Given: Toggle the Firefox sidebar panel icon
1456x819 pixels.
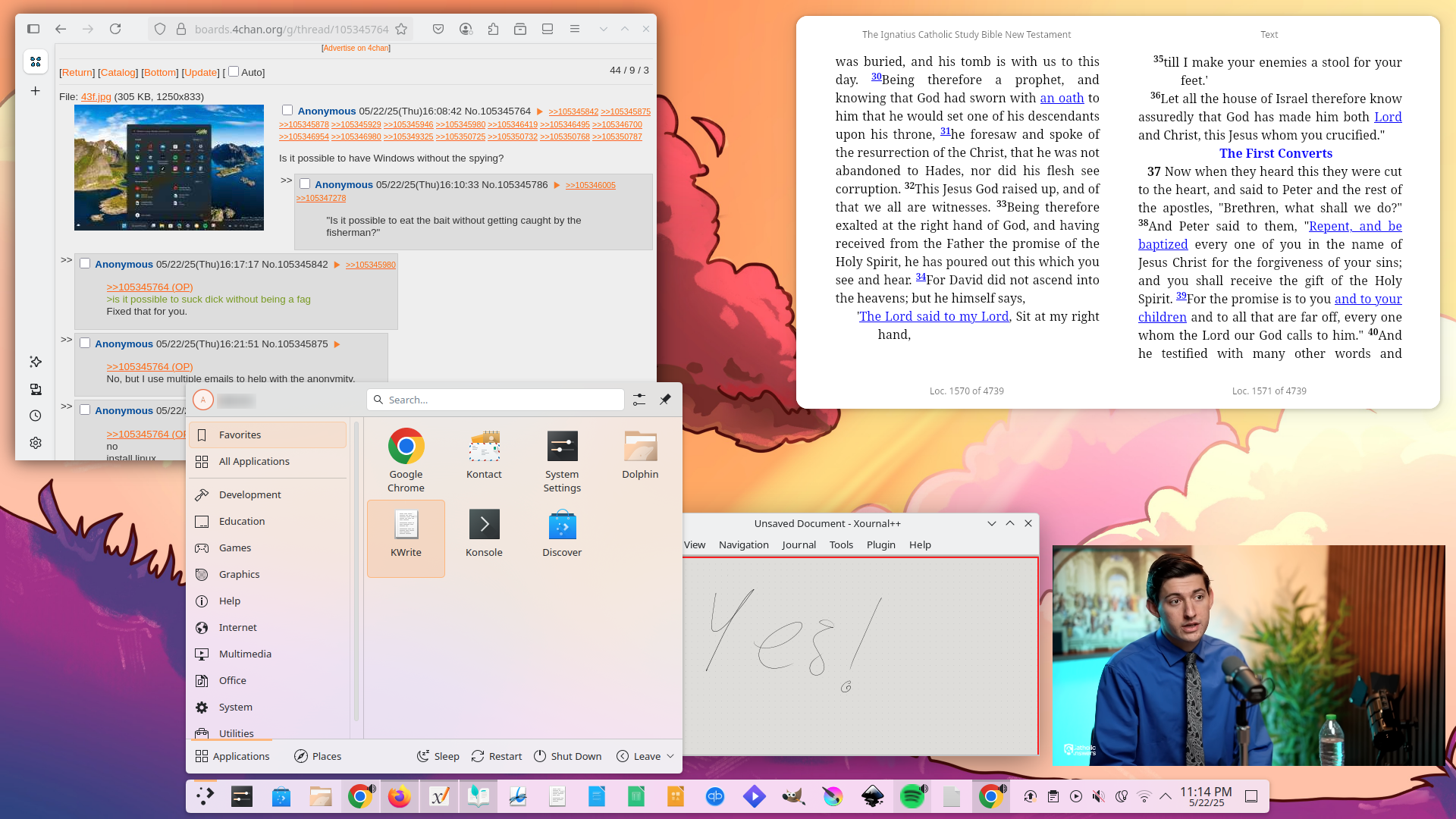Looking at the screenshot, I should pos(33,29).
